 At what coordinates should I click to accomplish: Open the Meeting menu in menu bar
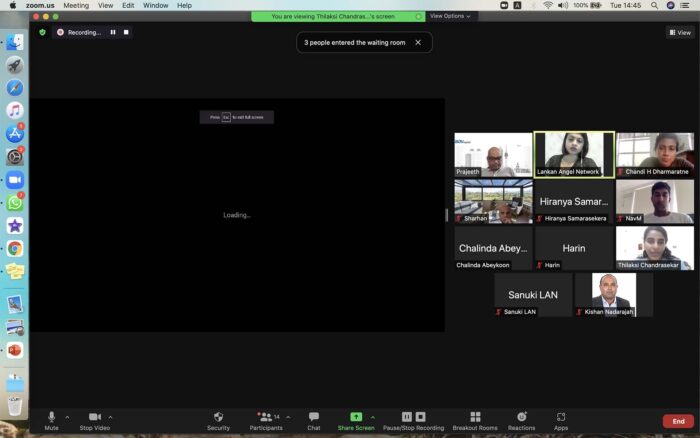[76, 5]
